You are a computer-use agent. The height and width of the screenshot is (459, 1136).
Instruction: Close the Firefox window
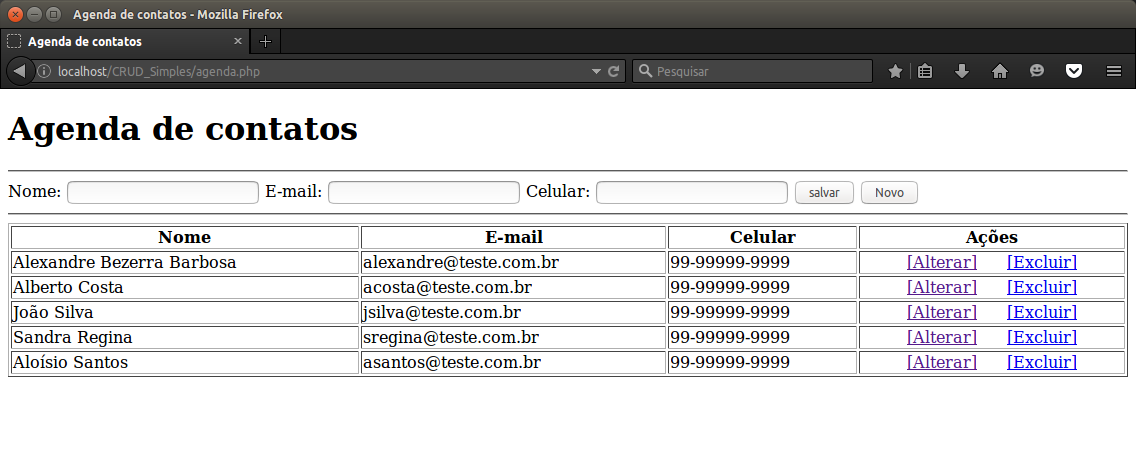(15, 14)
